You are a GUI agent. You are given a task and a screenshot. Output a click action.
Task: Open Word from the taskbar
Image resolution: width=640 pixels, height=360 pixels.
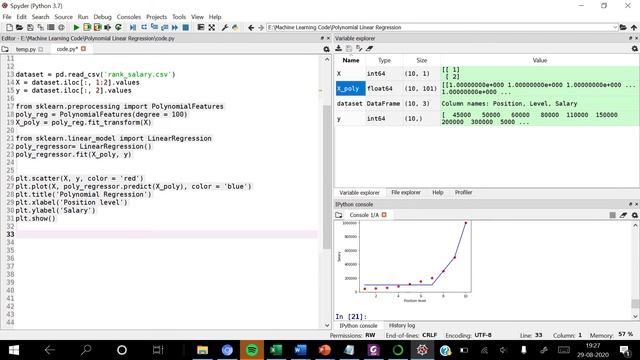tap(300, 350)
